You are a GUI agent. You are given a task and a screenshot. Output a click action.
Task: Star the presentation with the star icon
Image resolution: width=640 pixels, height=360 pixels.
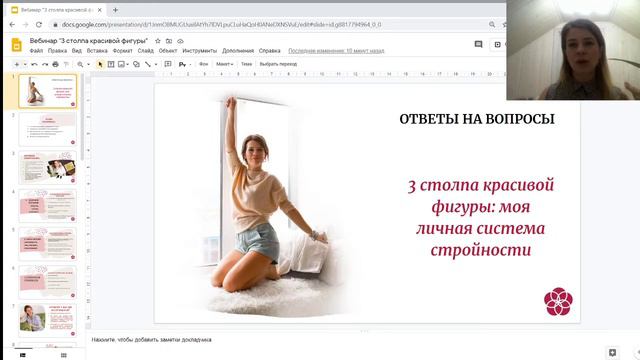(x=158, y=41)
